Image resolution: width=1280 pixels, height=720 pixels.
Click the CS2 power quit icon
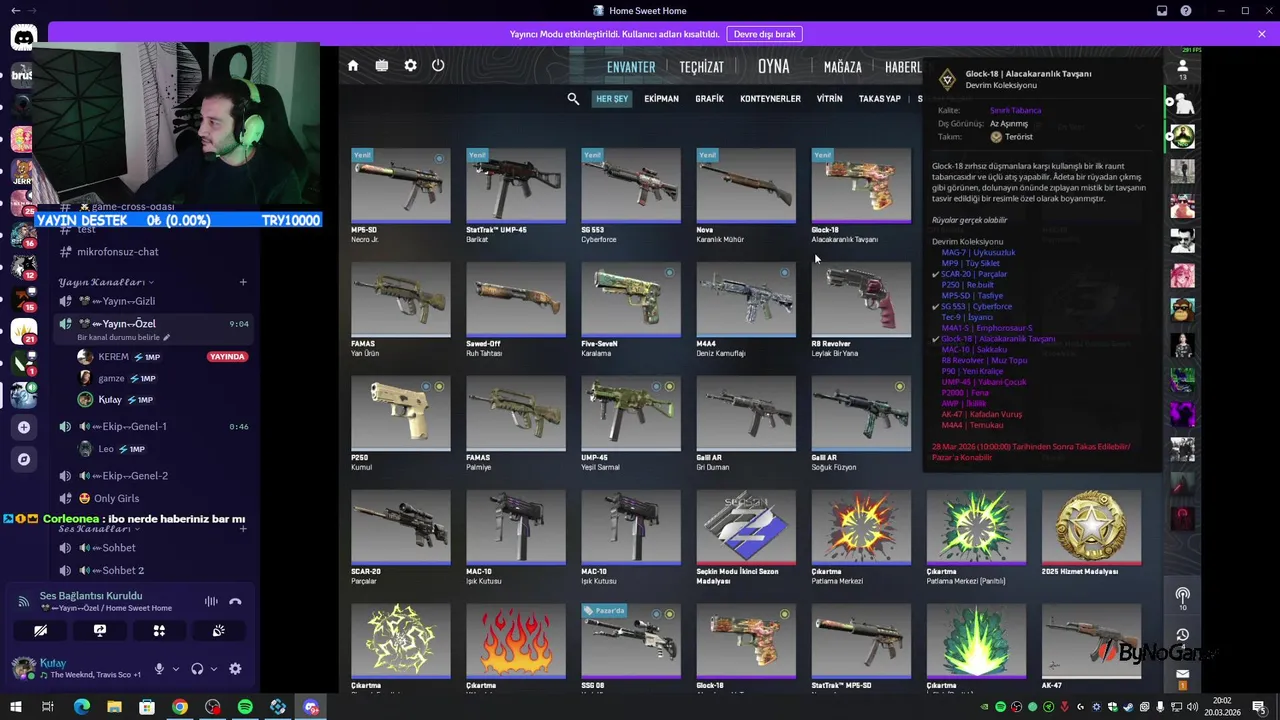pos(438,65)
